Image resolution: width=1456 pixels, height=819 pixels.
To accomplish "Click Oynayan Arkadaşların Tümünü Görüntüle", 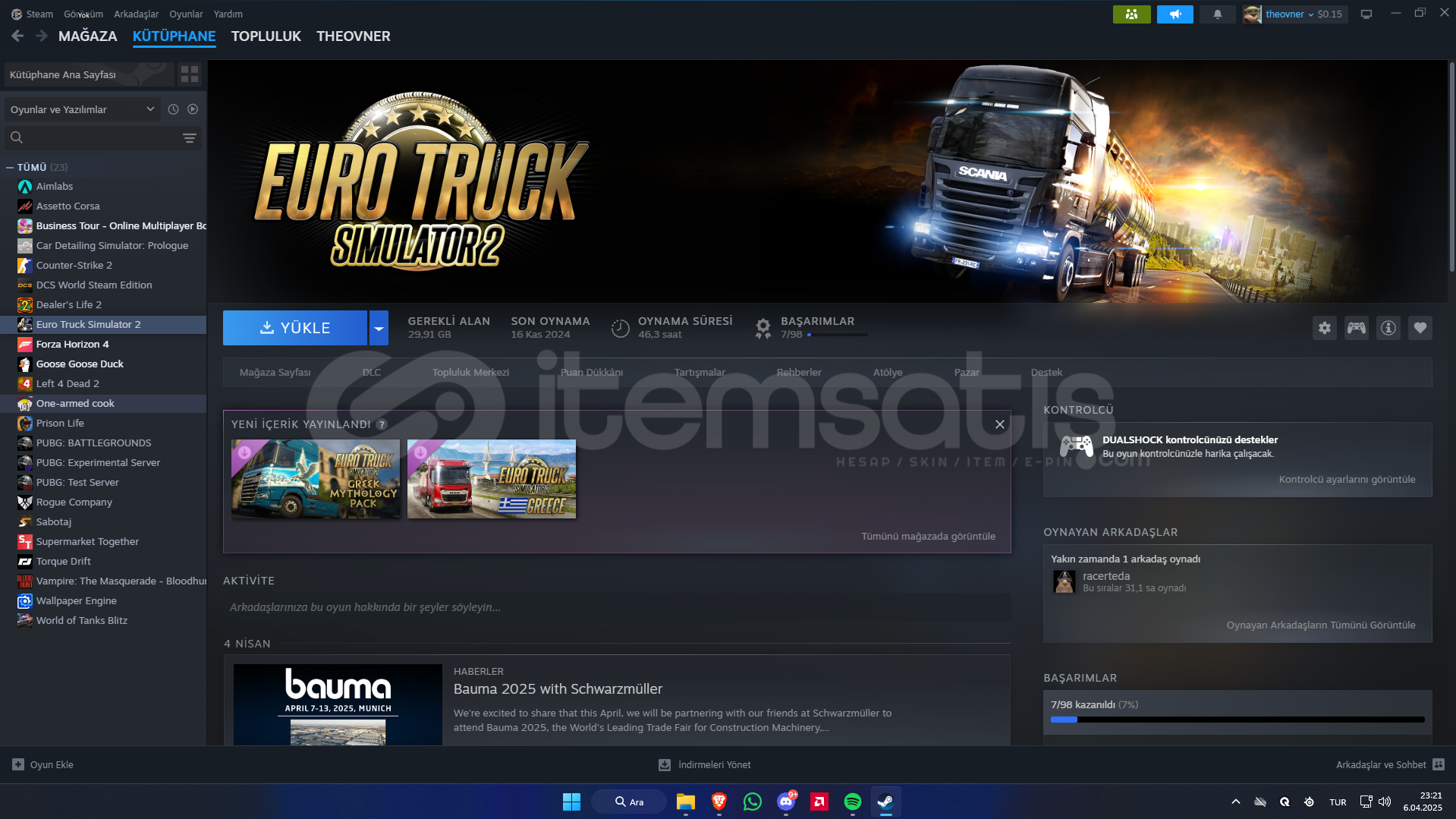I will (x=1321, y=625).
